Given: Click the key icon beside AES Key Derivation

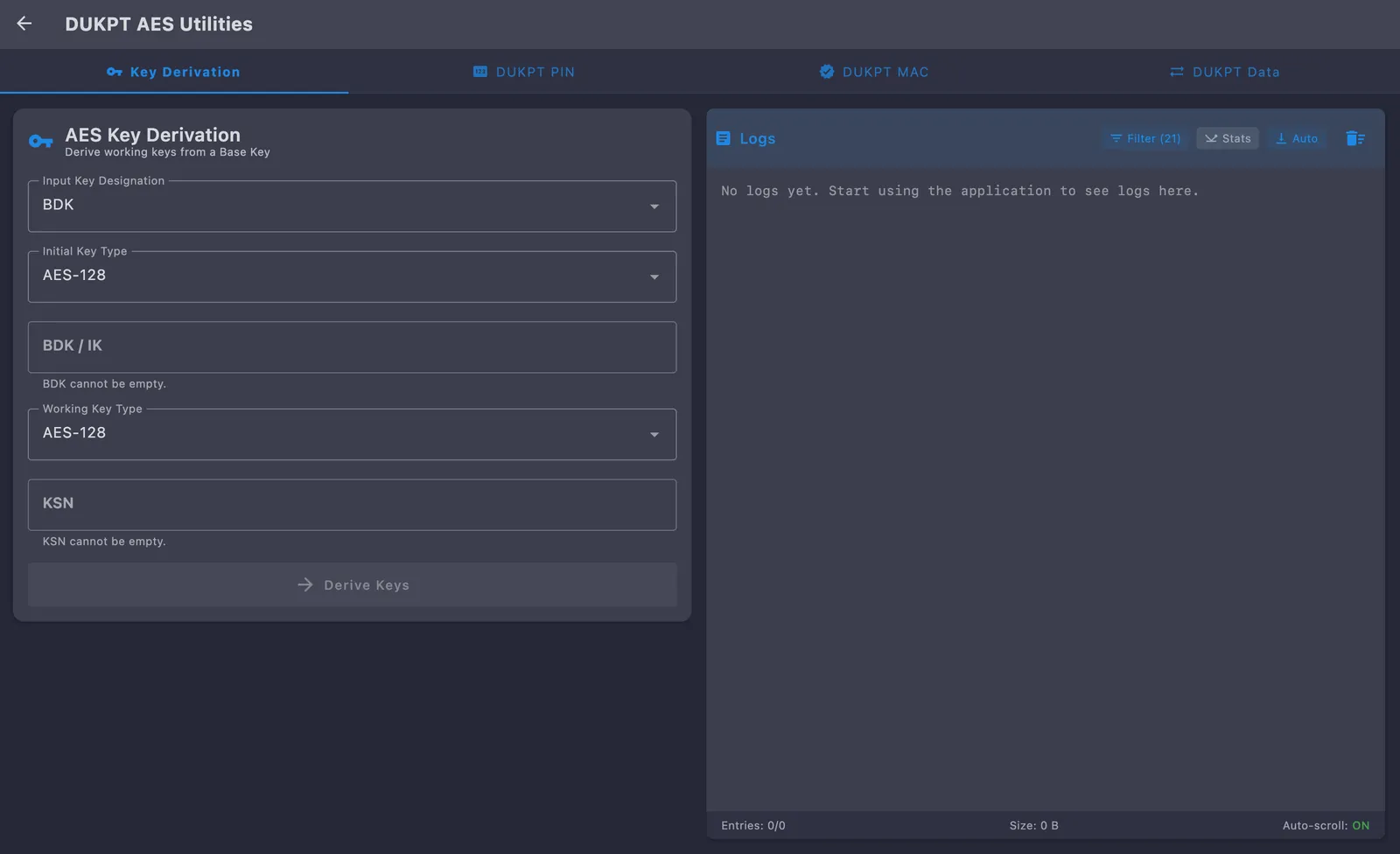Looking at the screenshot, I should point(40,141).
